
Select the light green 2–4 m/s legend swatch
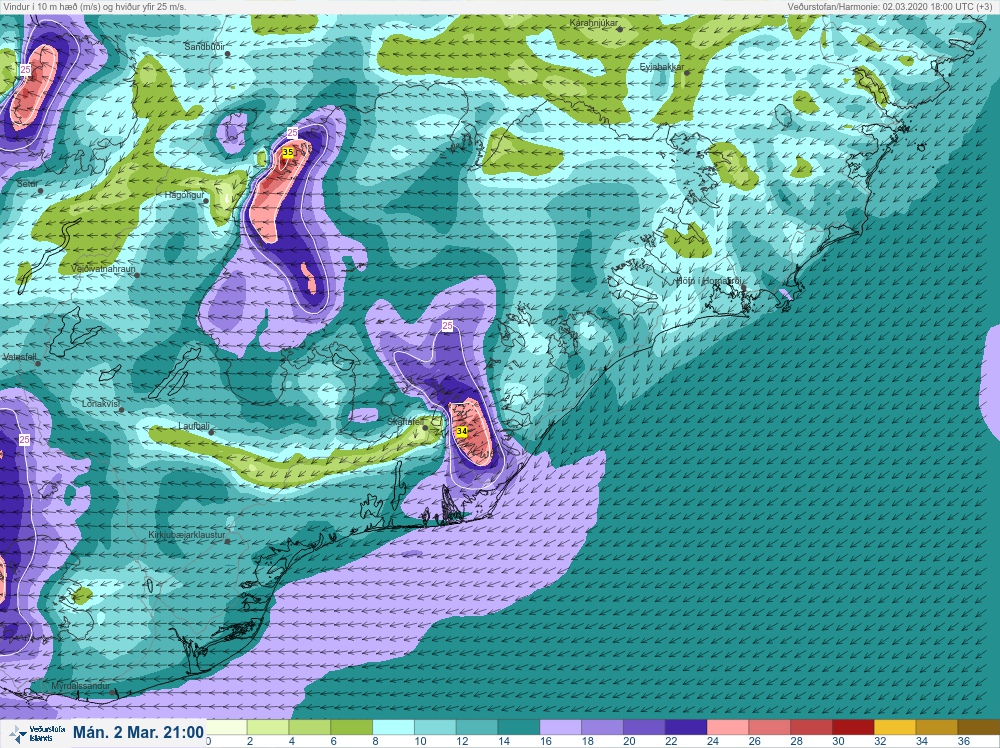(x=268, y=728)
